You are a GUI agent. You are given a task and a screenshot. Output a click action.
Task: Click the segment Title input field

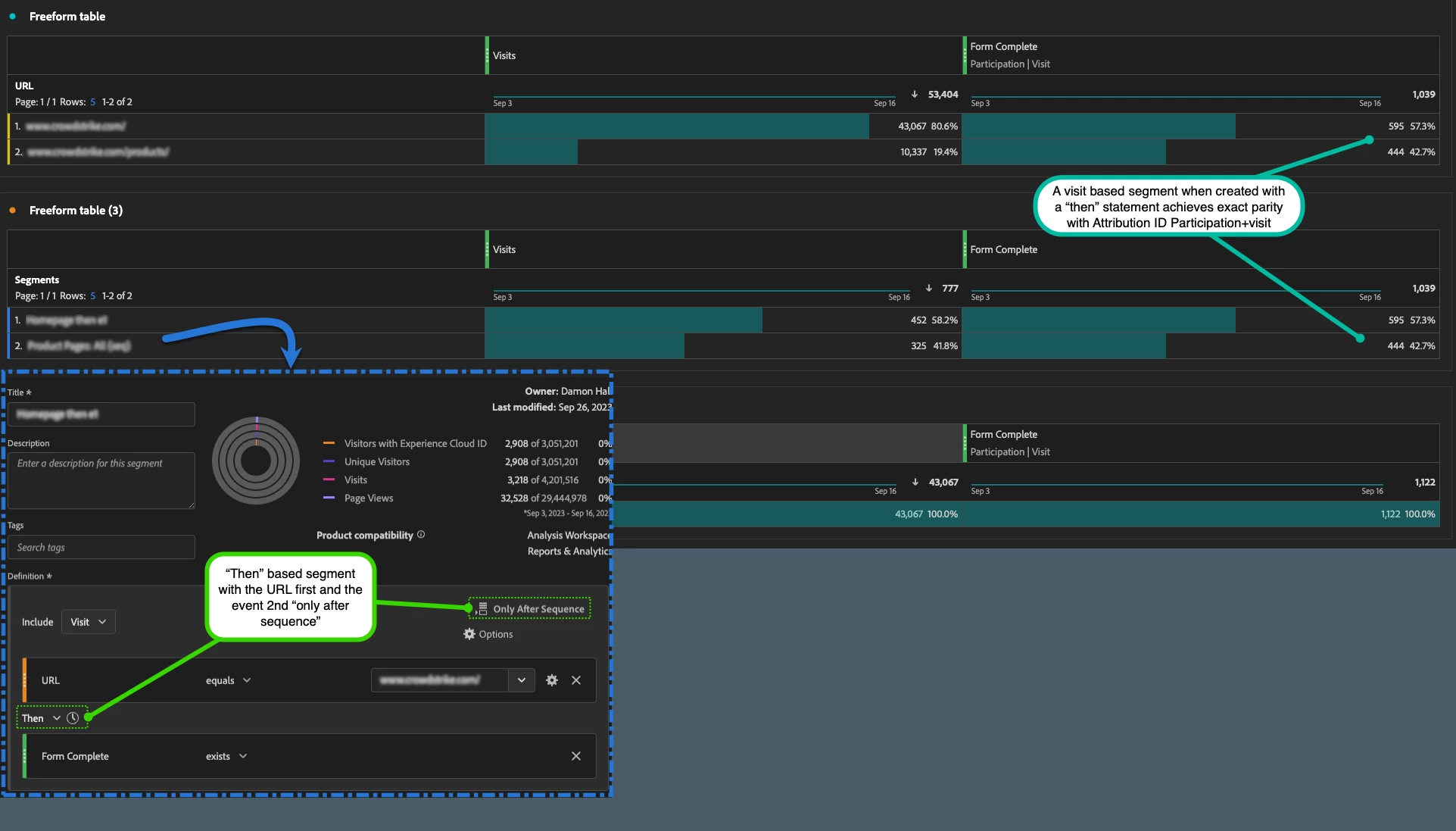(x=101, y=414)
